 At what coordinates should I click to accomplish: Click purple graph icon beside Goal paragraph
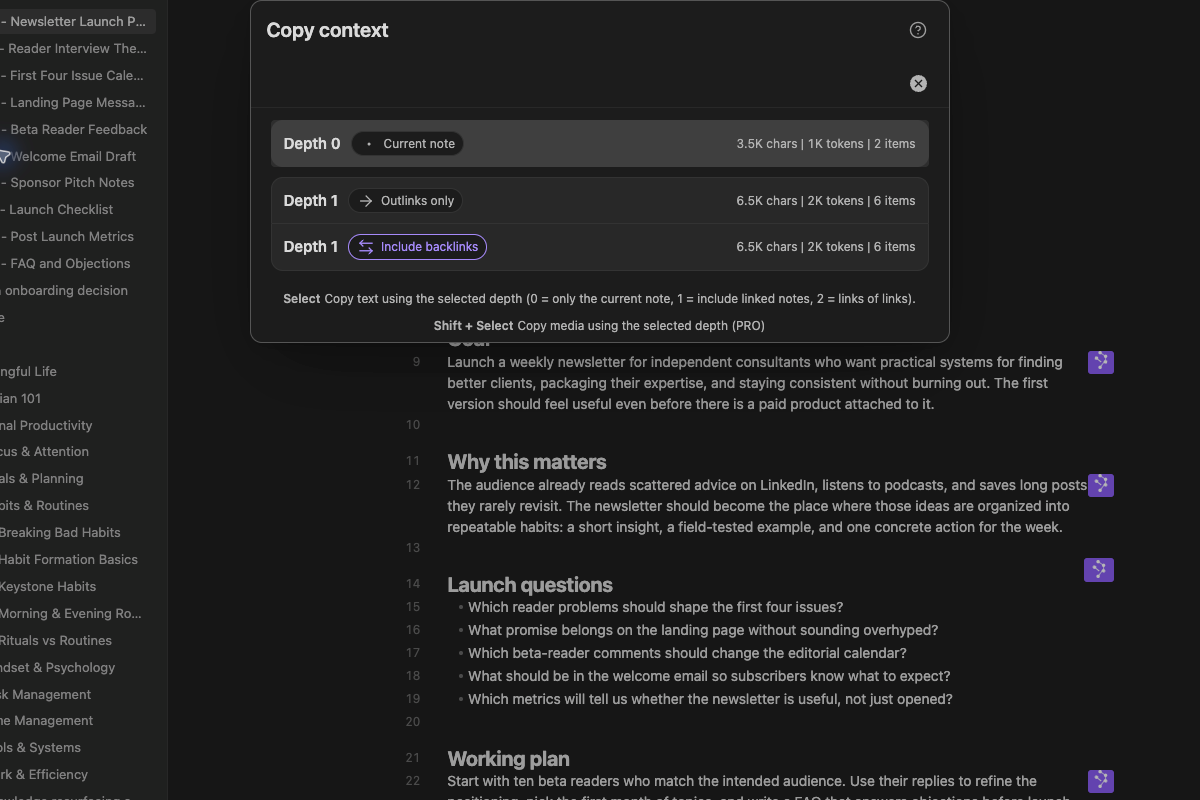pyautogui.click(x=1101, y=362)
